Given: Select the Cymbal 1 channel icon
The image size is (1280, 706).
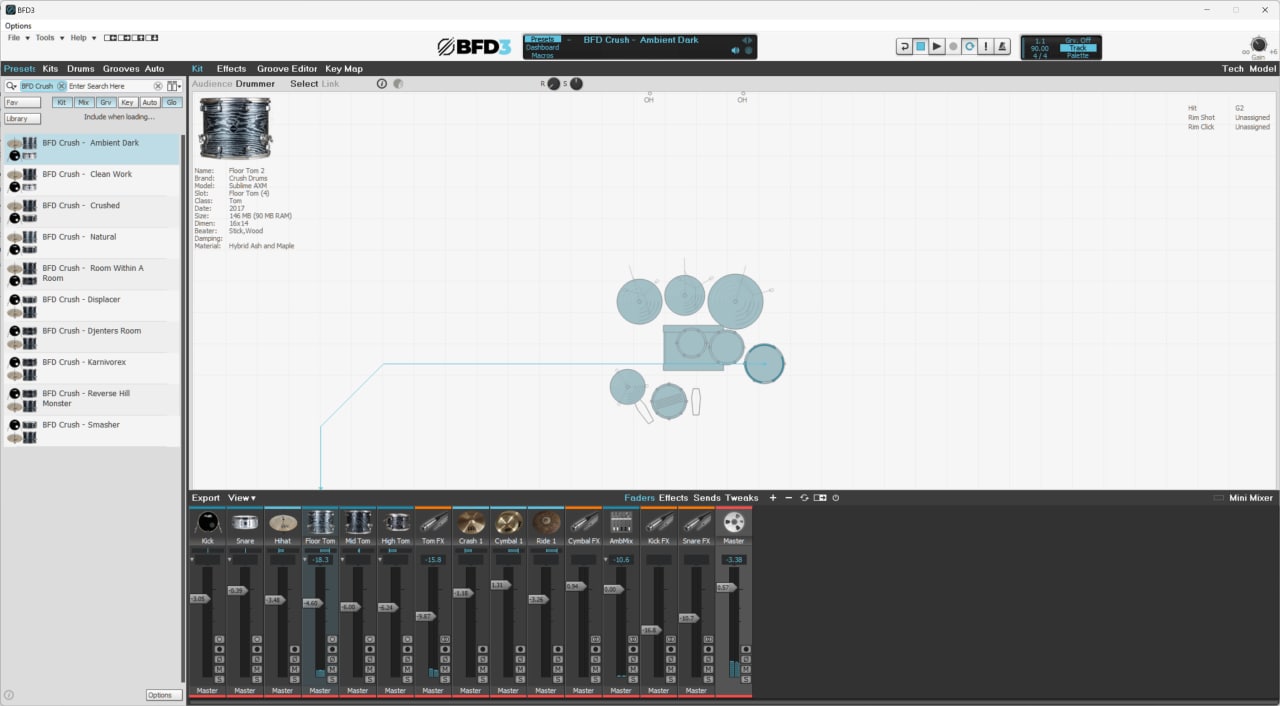Looking at the screenshot, I should pyautogui.click(x=508, y=522).
